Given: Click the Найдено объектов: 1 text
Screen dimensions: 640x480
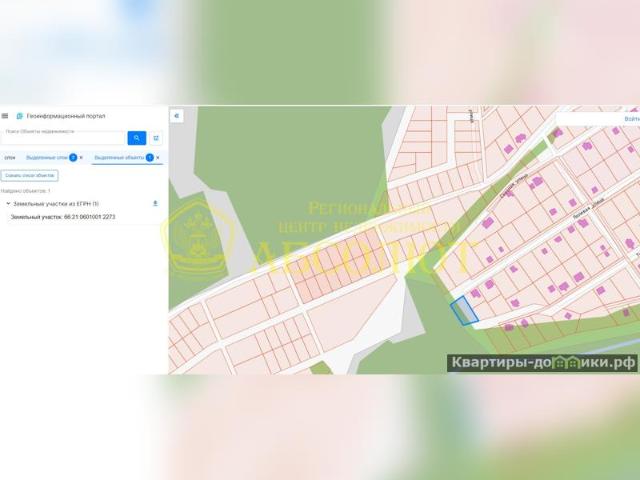Looking at the screenshot, I should [x=26, y=191].
